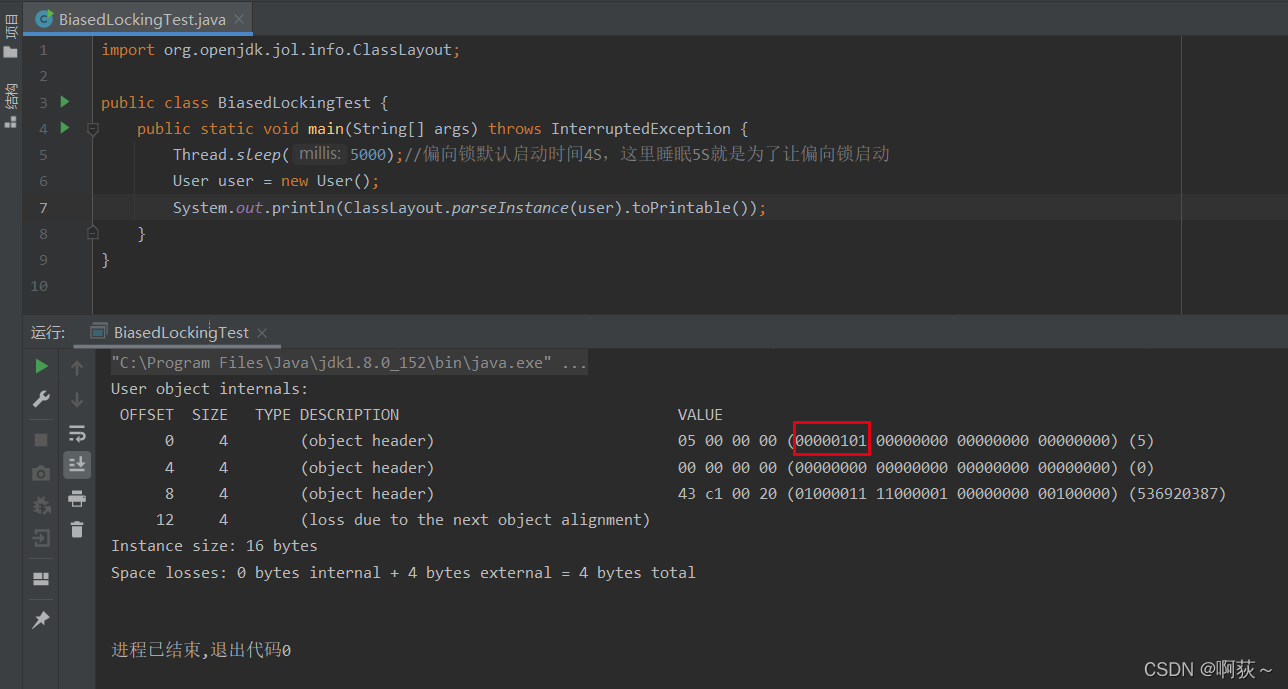Close the BiasedLockingTest.java editor tab
The height and width of the screenshot is (689, 1288).
239,20
